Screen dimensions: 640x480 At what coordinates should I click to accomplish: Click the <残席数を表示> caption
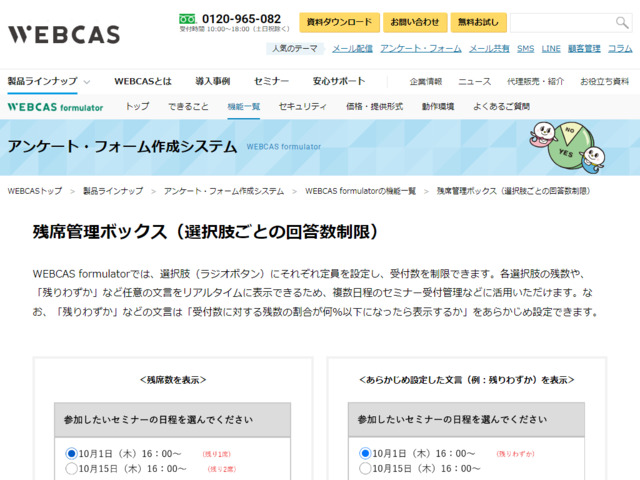[173, 380]
